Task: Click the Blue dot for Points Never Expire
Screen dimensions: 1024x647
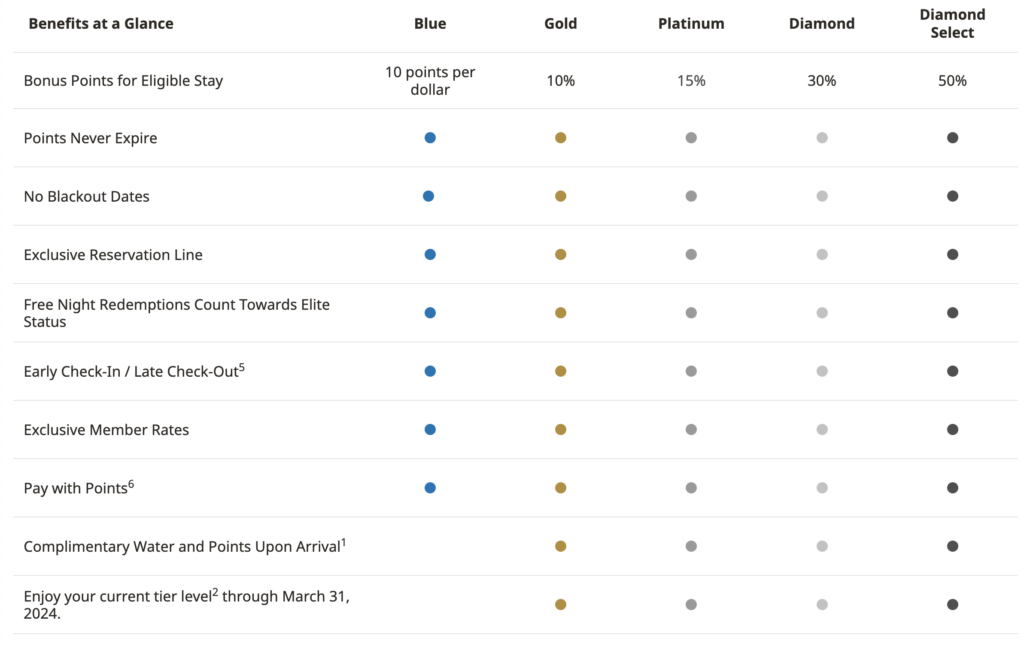Action: click(x=430, y=138)
